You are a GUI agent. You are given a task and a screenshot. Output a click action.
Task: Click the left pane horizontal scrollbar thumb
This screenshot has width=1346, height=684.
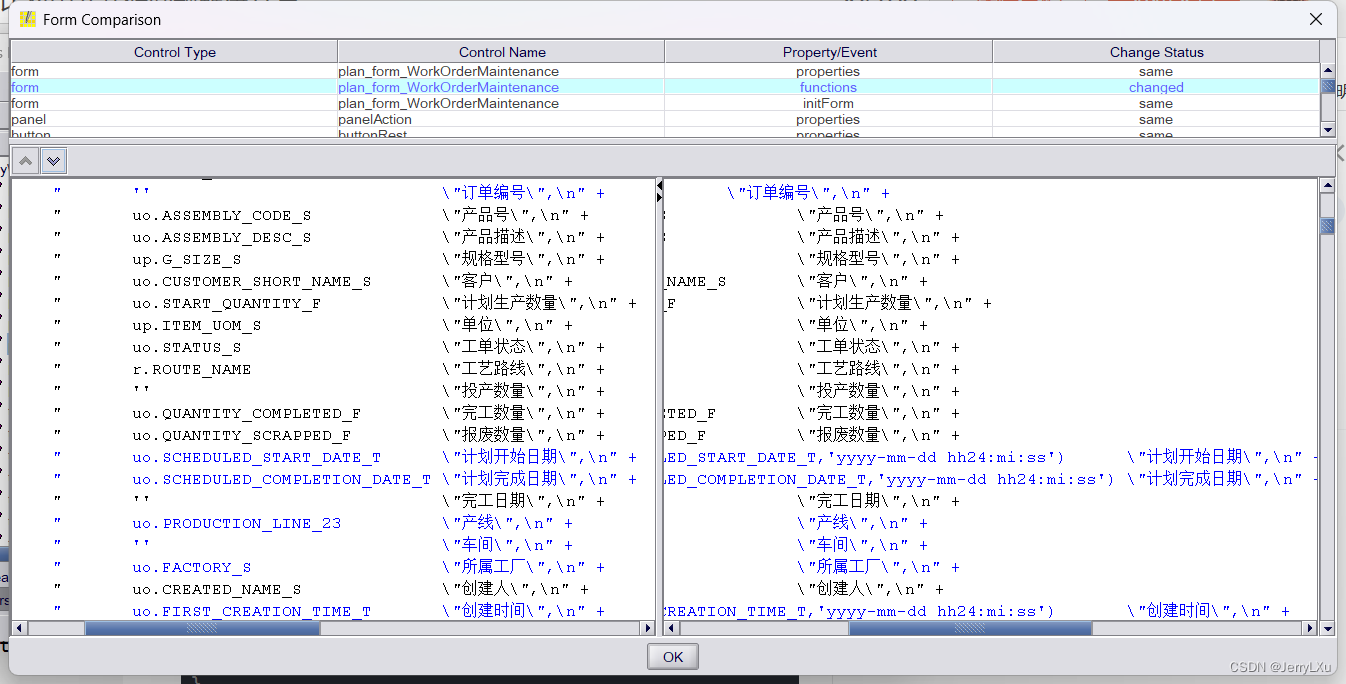pos(202,628)
